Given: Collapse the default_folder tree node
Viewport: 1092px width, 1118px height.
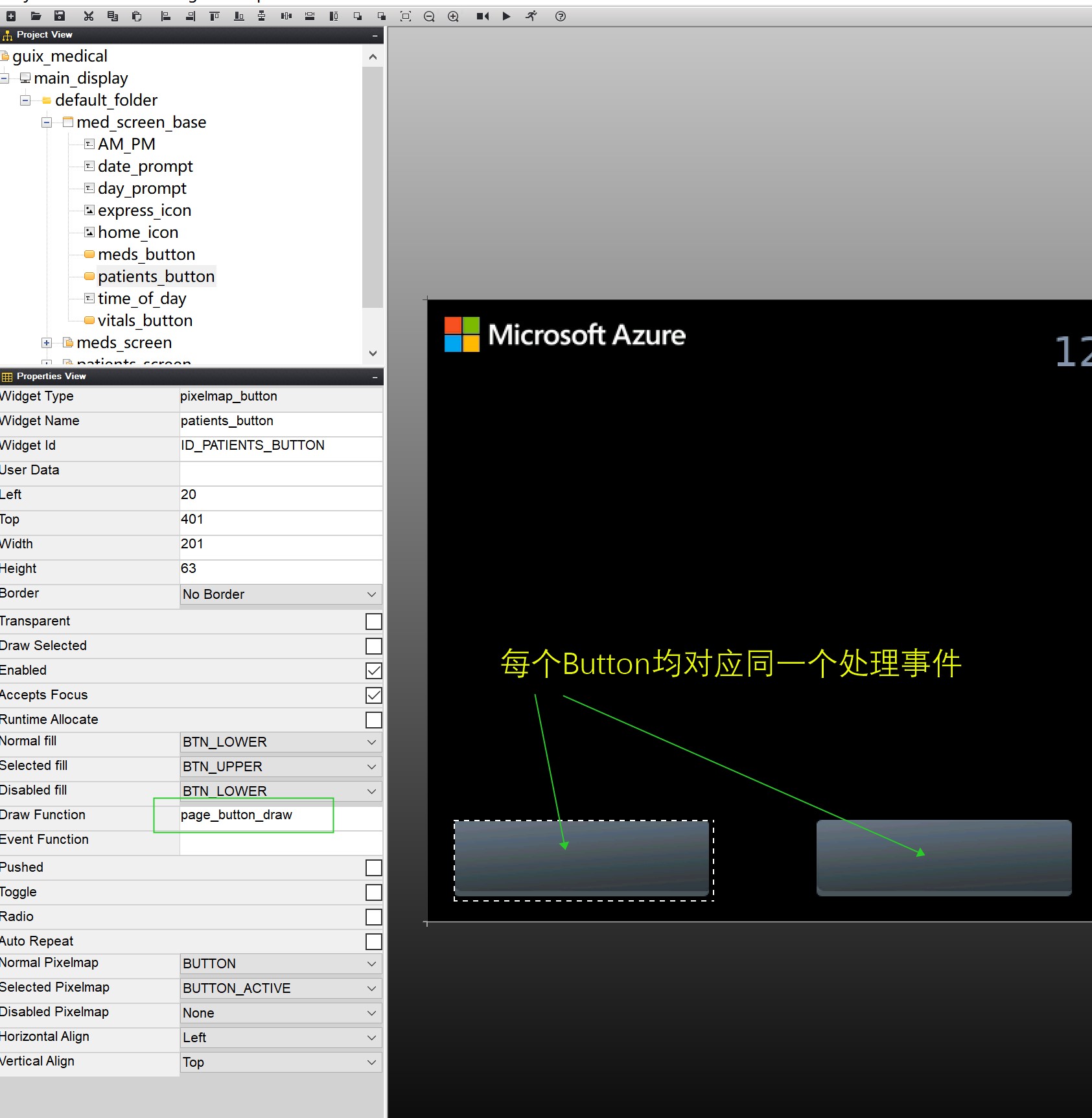Looking at the screenshot, I should (25, 100).
